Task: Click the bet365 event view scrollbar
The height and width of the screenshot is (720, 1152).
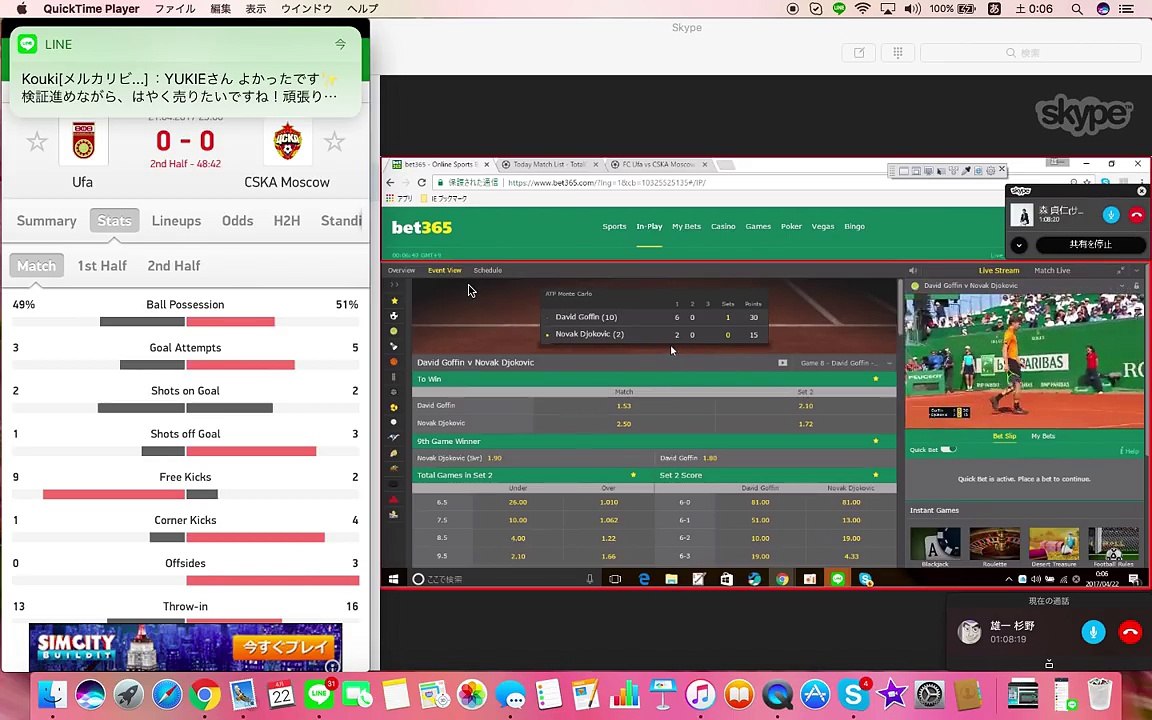Action: click(900, 306)
